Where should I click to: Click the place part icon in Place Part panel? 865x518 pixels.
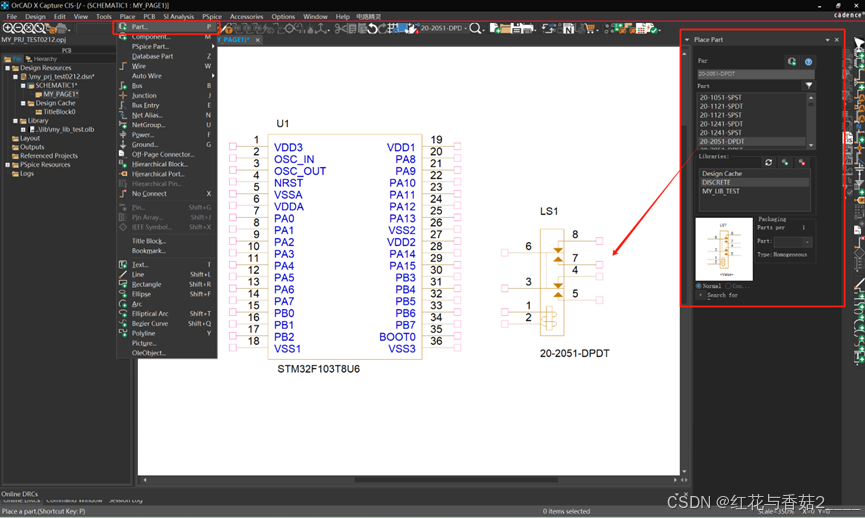[x=792, y=61]
